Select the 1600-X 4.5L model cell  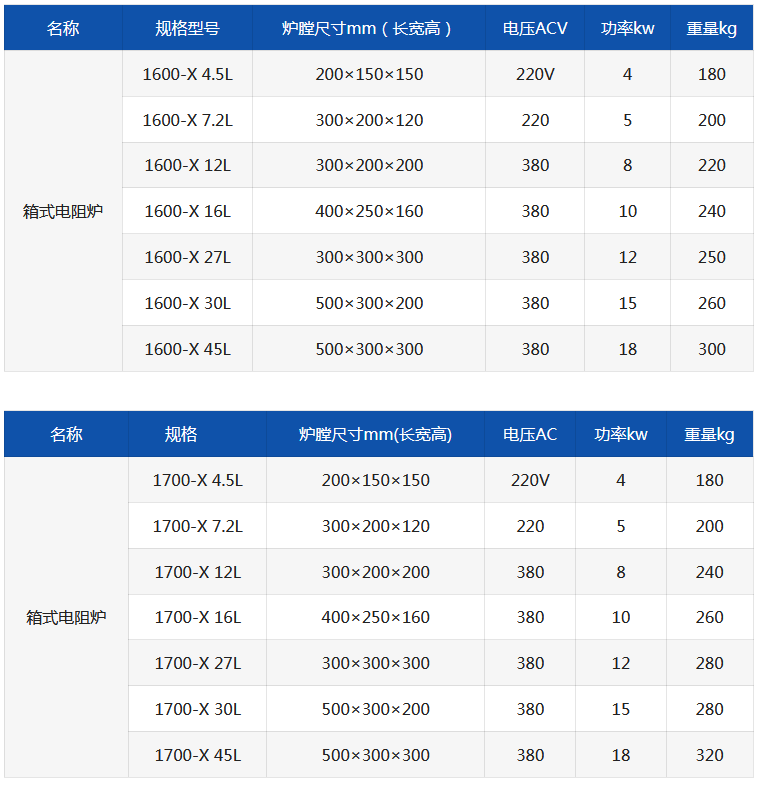[187, 74]
